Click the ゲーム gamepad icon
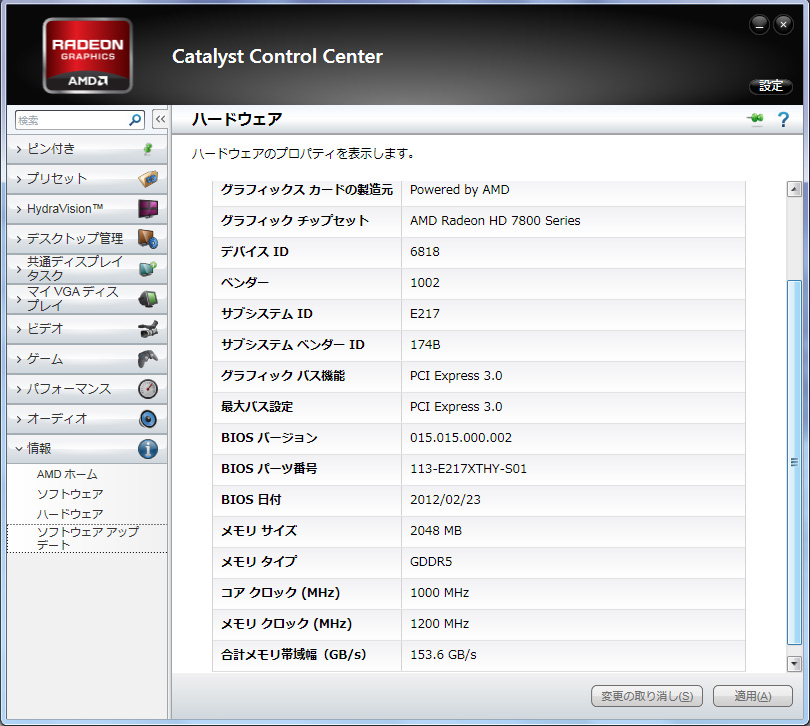 click(148, 359)
